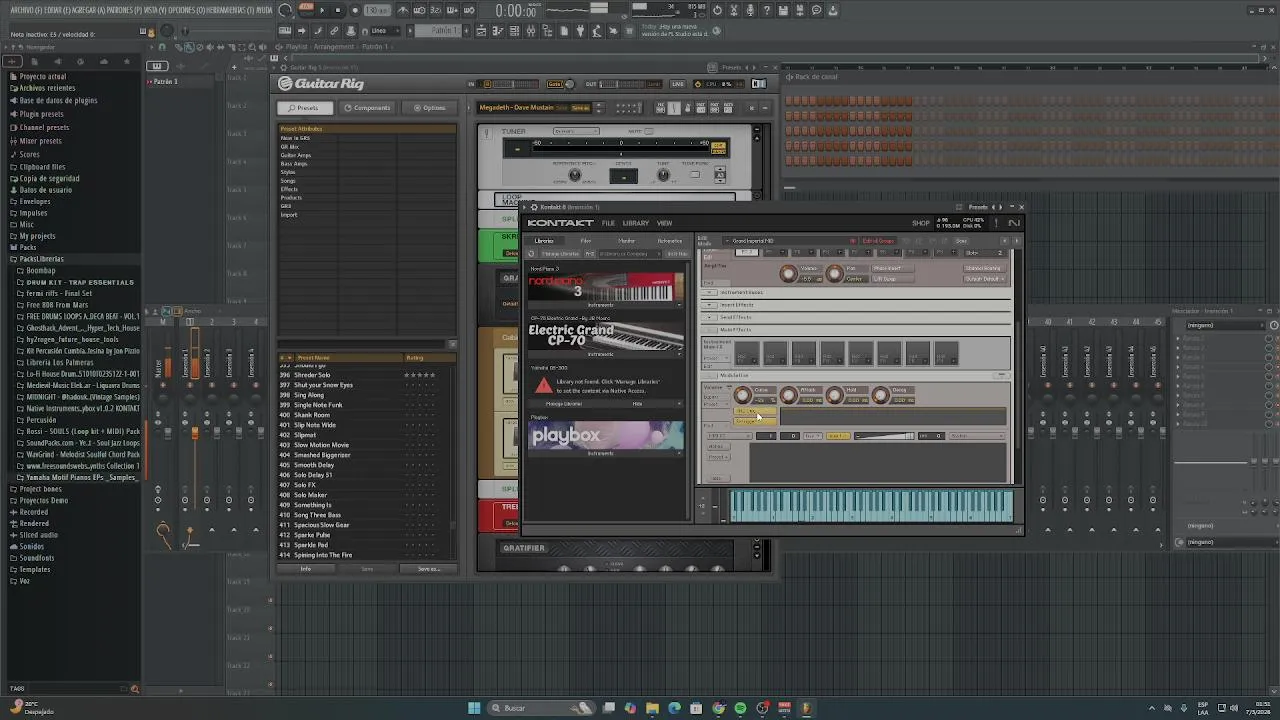Screen dimensions: 1280x720
Task: Choose Bass Amps preset attribute
Action: [294, 163]
